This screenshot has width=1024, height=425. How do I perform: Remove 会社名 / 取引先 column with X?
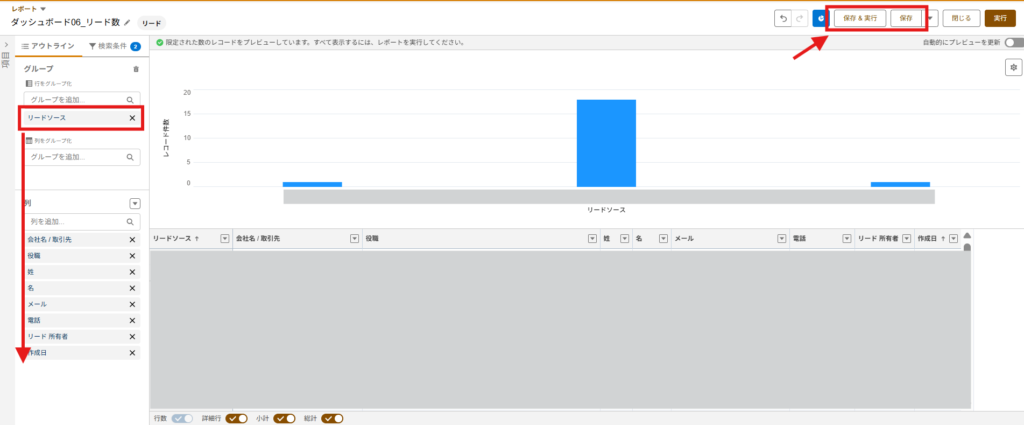pyautogui.click(x=132, y=240)
